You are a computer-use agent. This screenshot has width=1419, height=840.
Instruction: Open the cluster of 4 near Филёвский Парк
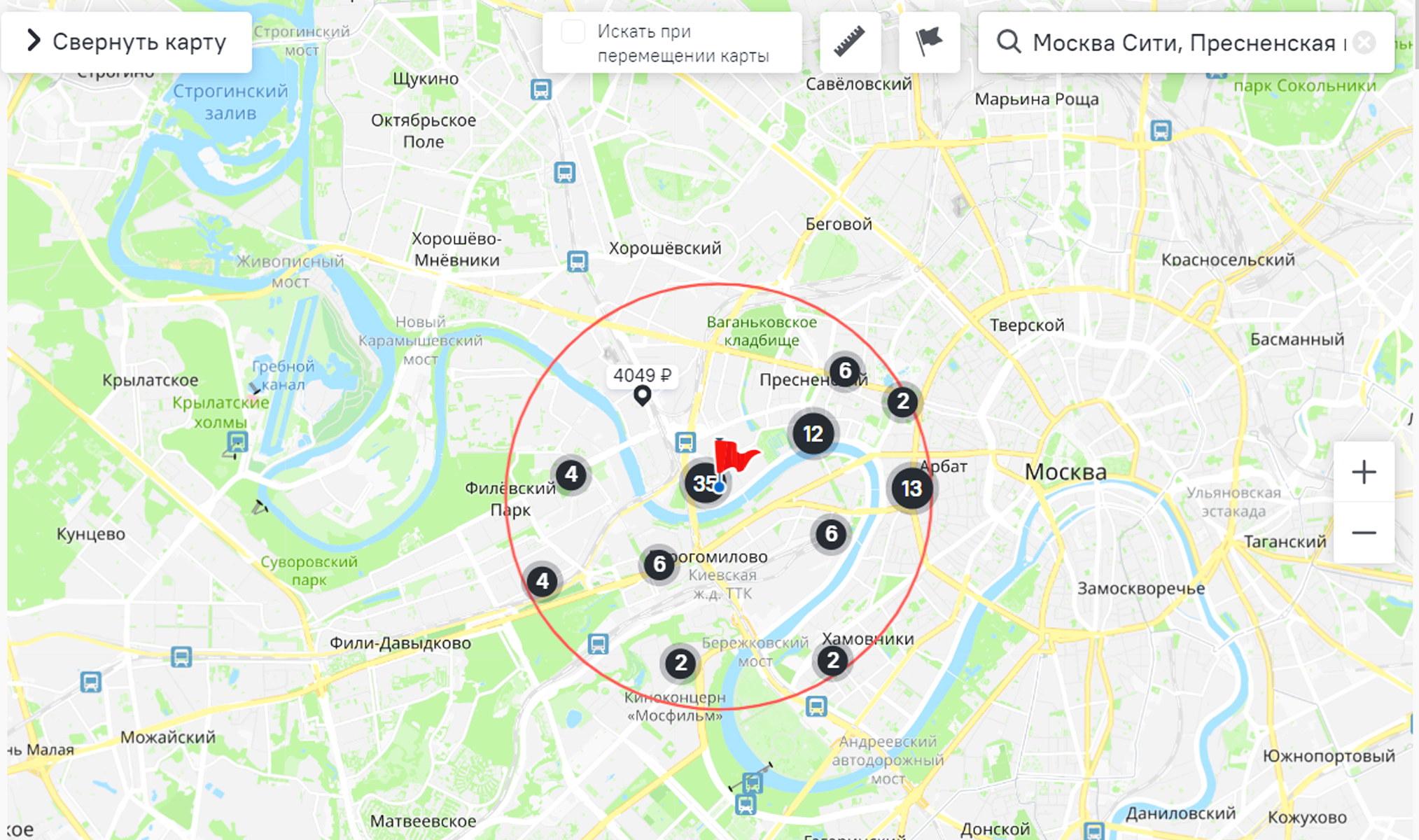pos(571,475)
